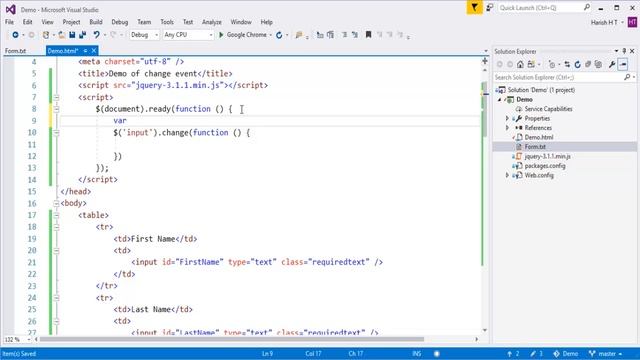Image resolution: width=640 pixels, height=360 pixels.
Task: Pin the Demo.html tab
Action: pos(85,51)
